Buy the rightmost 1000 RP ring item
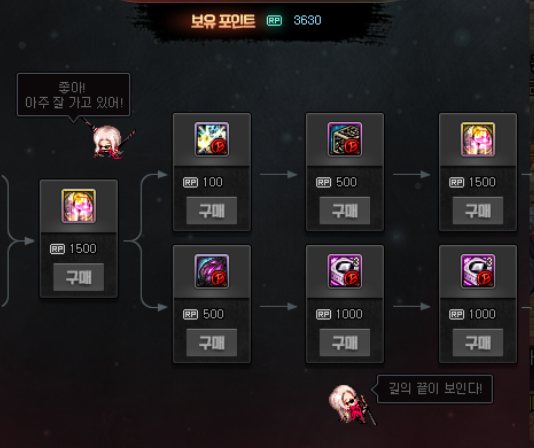 478,343
